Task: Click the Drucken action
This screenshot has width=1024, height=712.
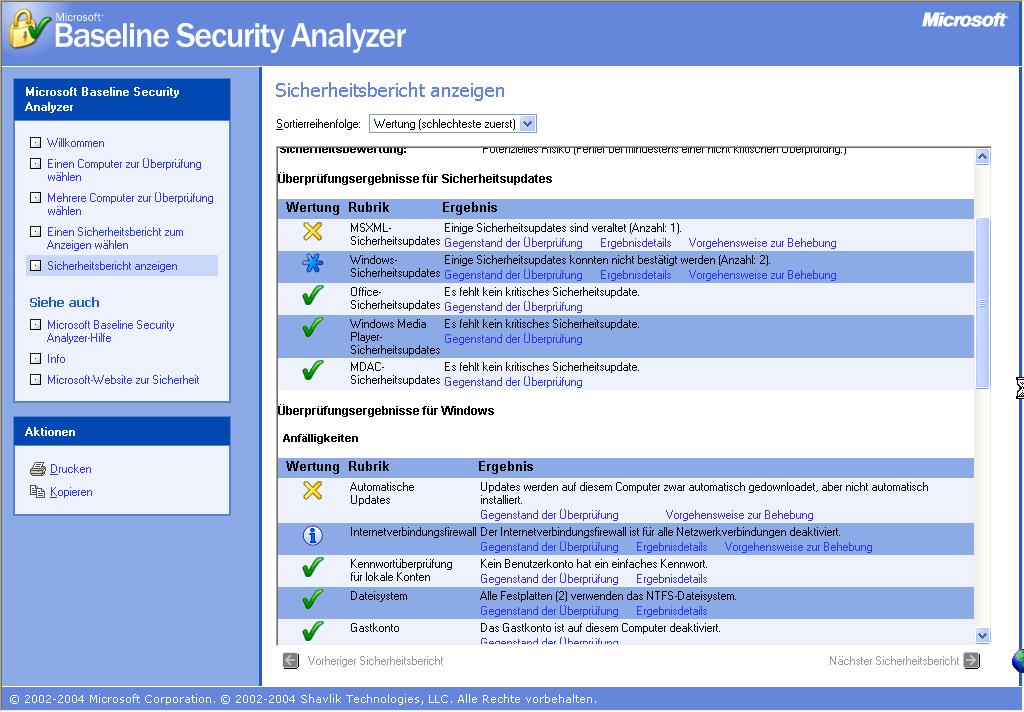Action: click(71, 469)
